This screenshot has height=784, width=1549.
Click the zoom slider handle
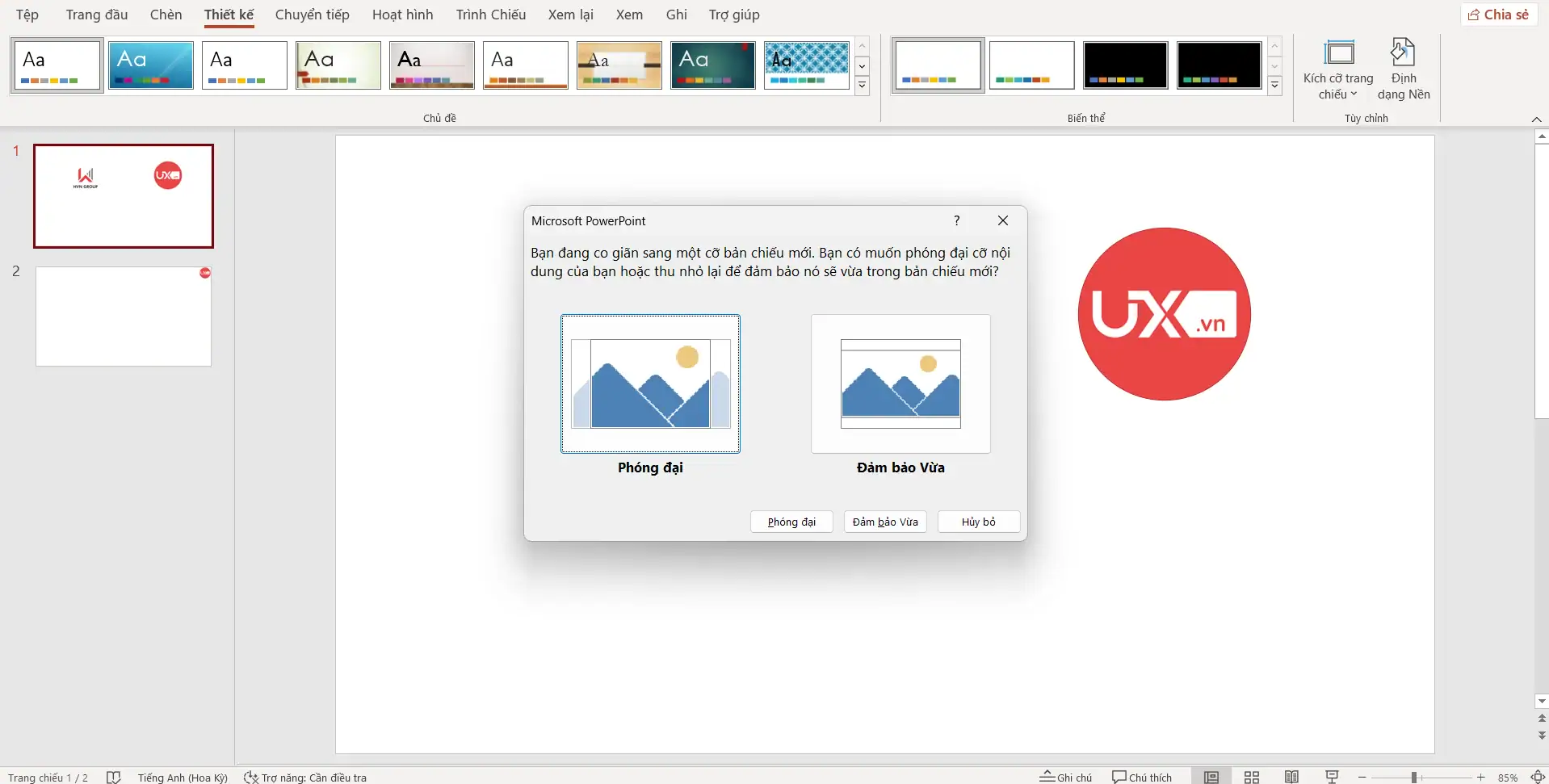point(1414,777)
